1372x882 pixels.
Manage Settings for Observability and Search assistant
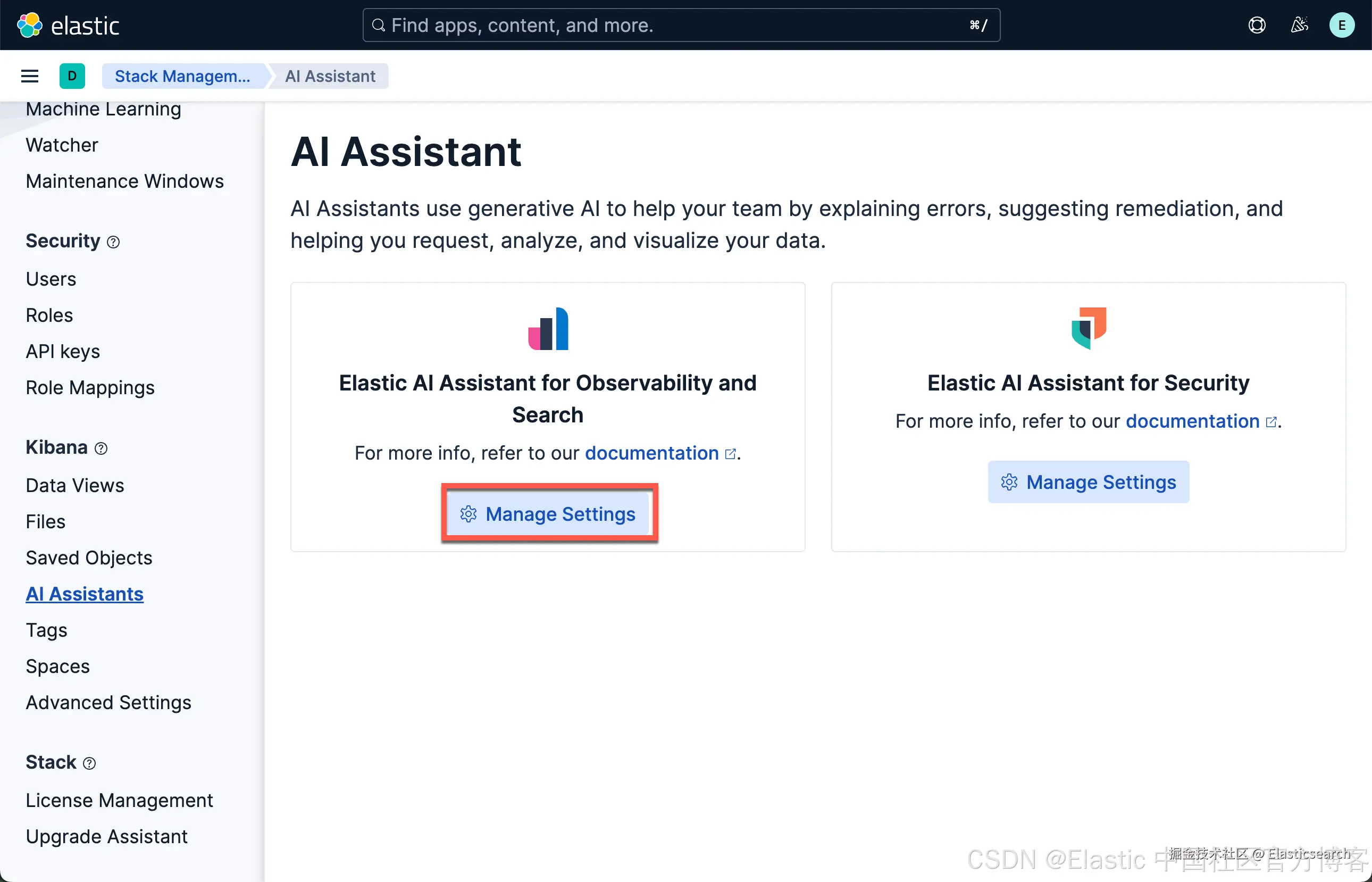[548, 514]
